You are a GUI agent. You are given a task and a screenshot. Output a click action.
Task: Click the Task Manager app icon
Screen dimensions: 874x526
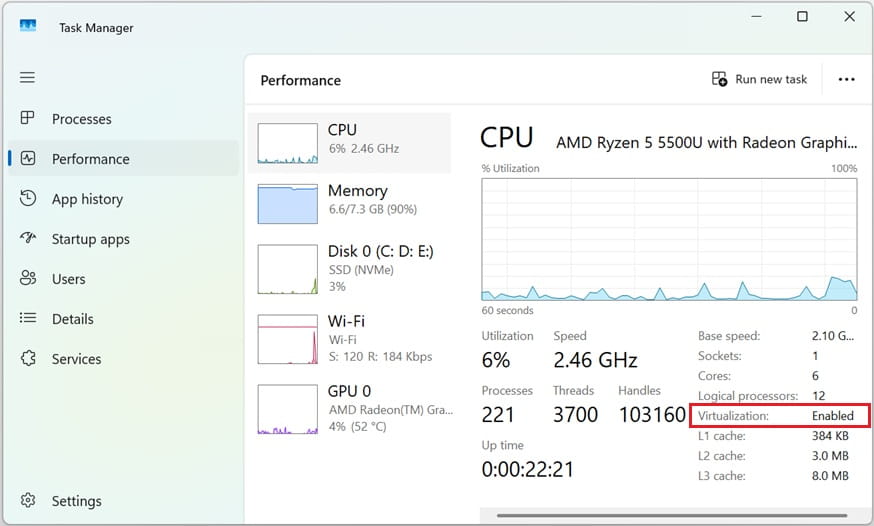point(28,26)
